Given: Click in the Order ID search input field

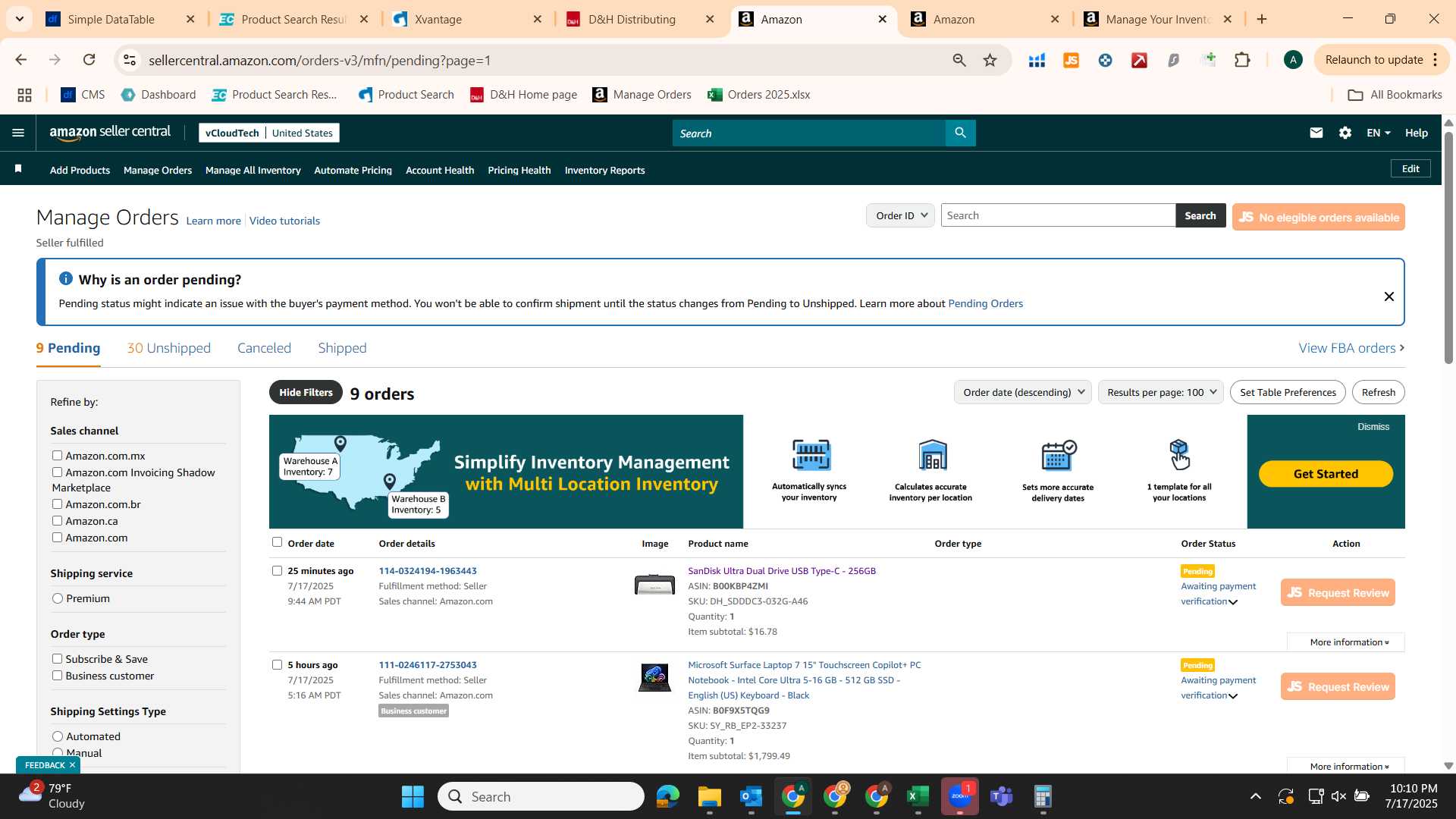Looking at the screenshot, I should click(1058, 215).
